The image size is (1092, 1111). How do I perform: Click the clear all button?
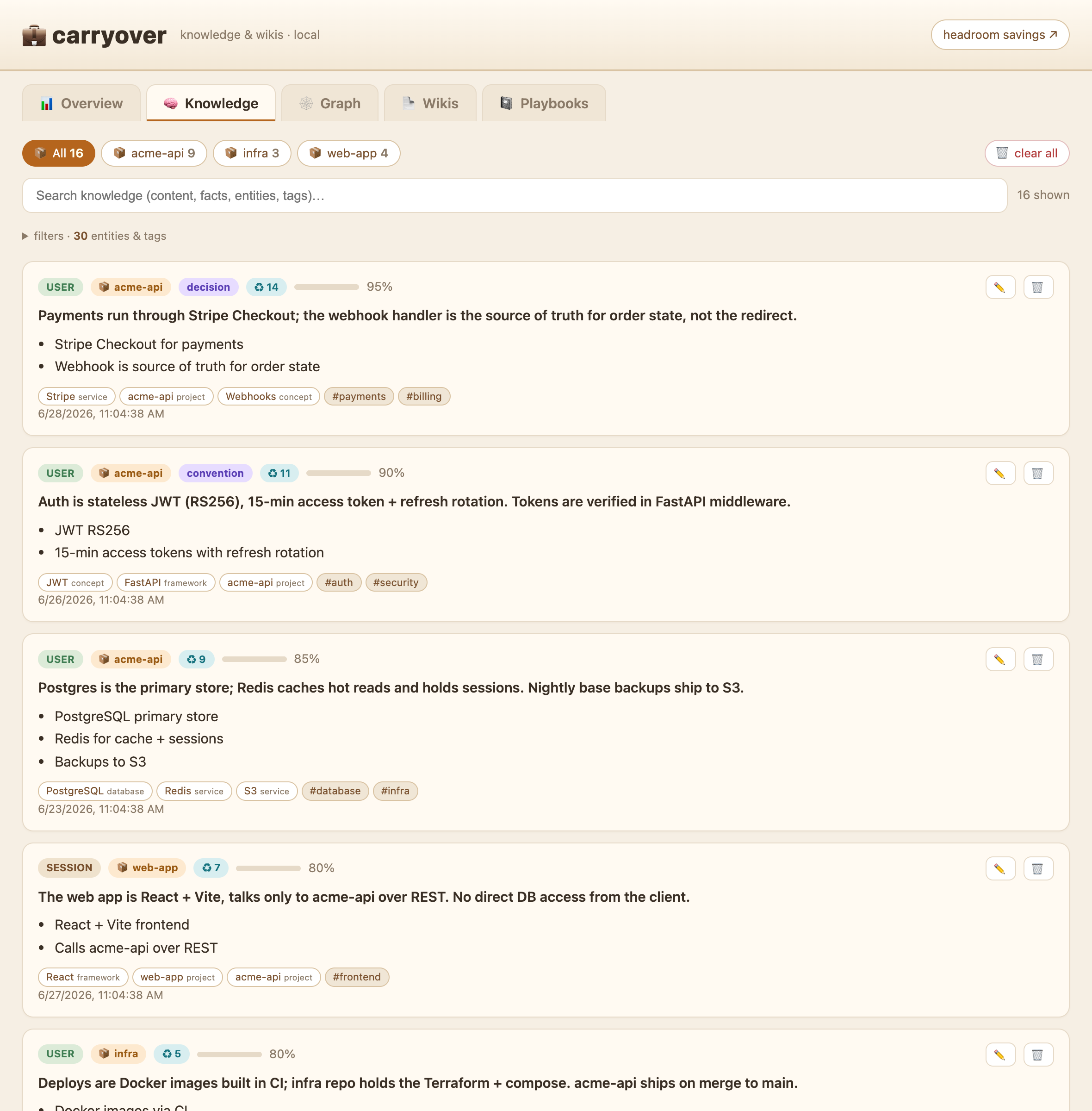[x=1027, y=153]
